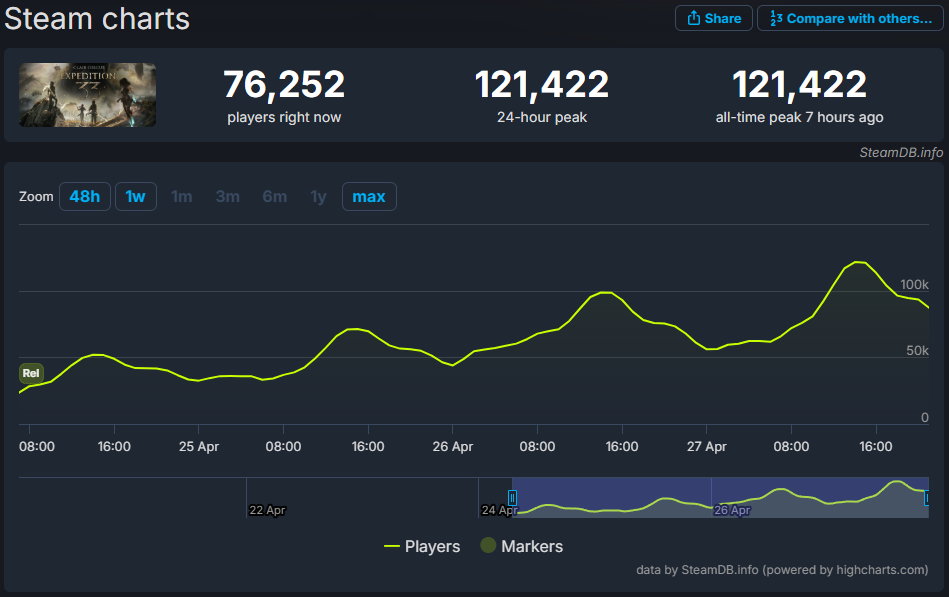The image size is (949, 597).
Task: Click the 22 Apr navigator area
Action: 267,510
